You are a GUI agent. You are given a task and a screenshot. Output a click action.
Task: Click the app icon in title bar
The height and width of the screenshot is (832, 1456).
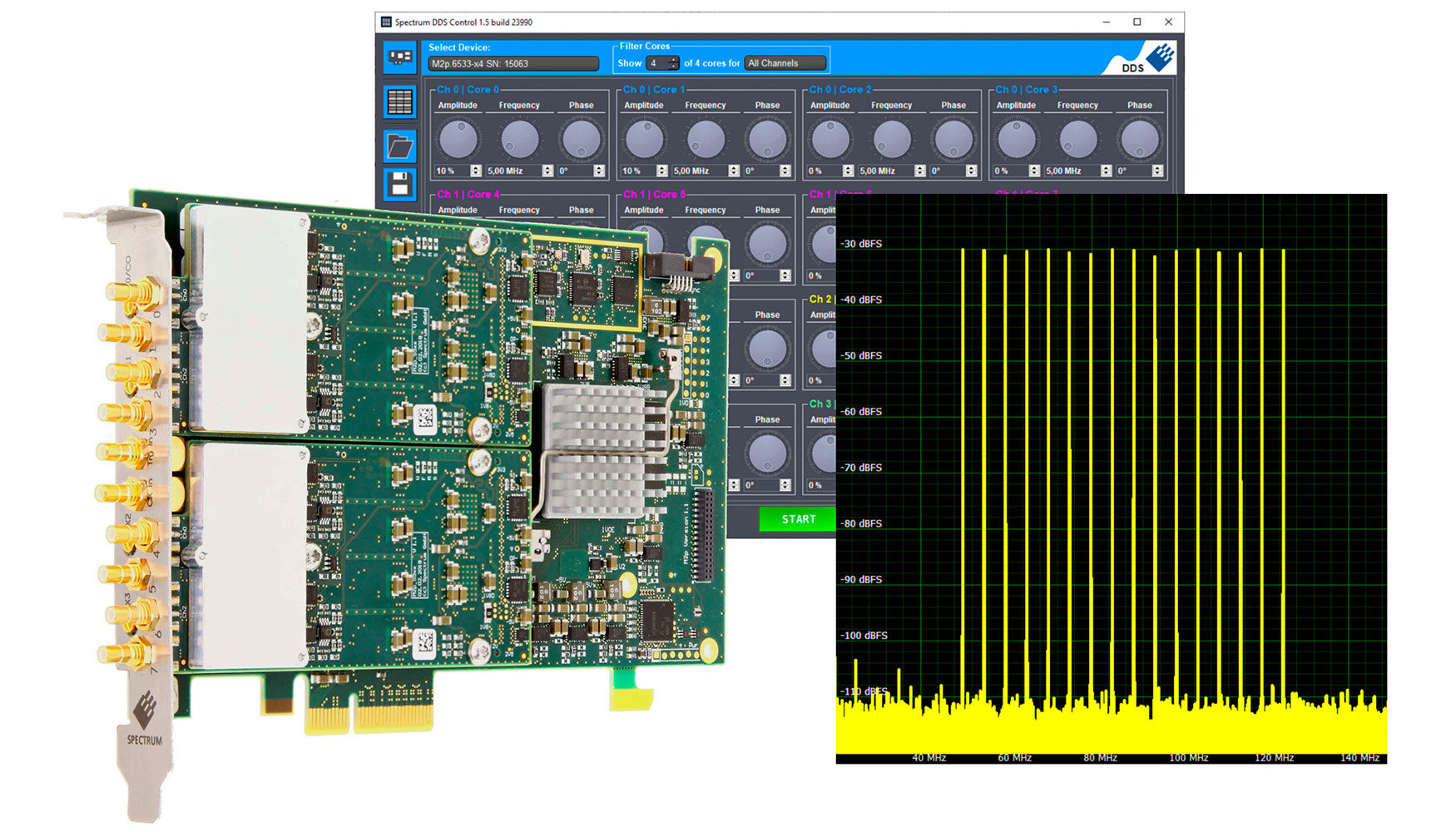[386, 22]
